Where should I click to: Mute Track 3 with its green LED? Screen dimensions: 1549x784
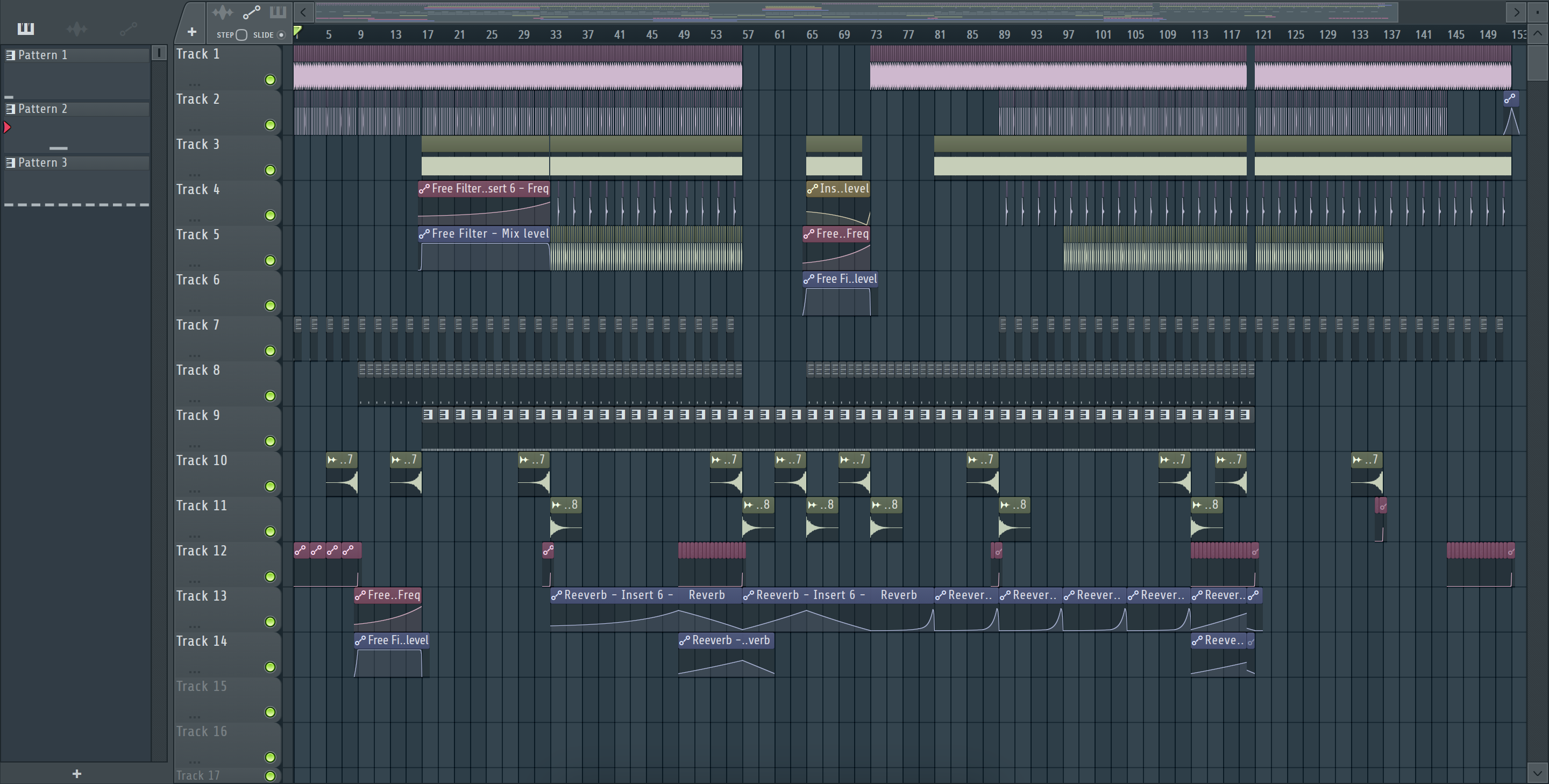tap(270, 170)
